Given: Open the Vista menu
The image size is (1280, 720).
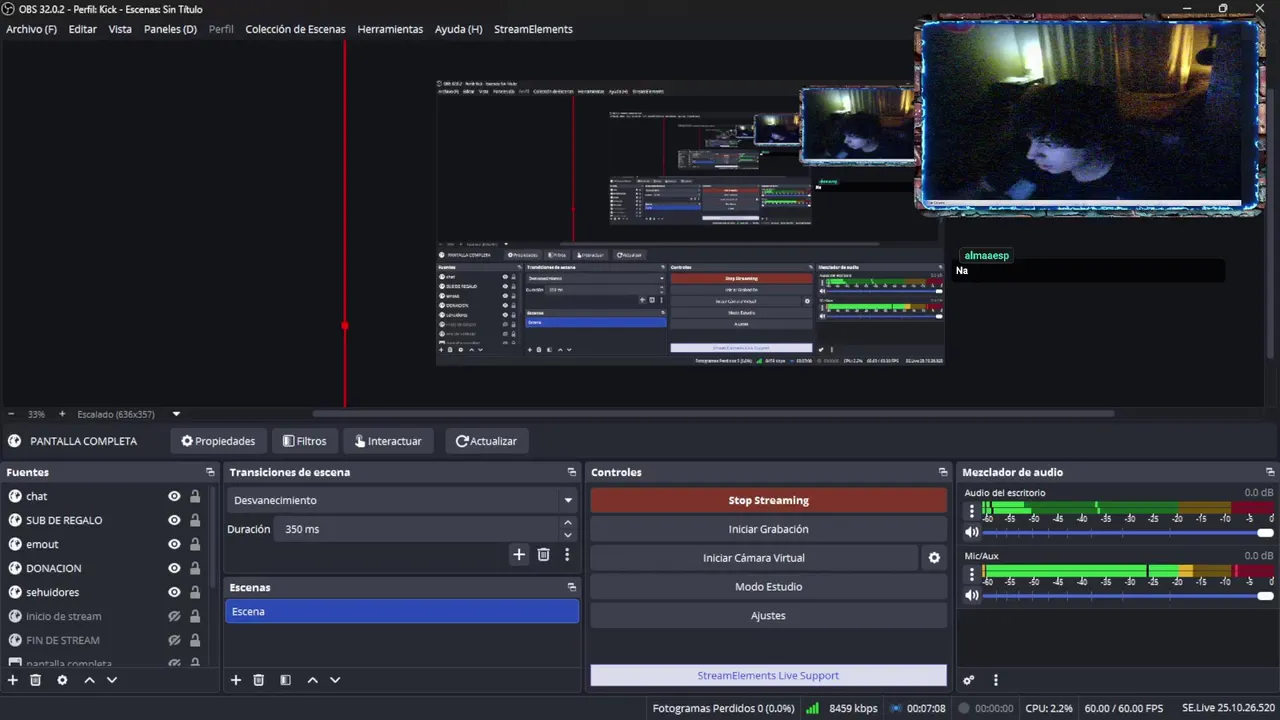Looking at the screenshot, I should [x=120, y=29].
